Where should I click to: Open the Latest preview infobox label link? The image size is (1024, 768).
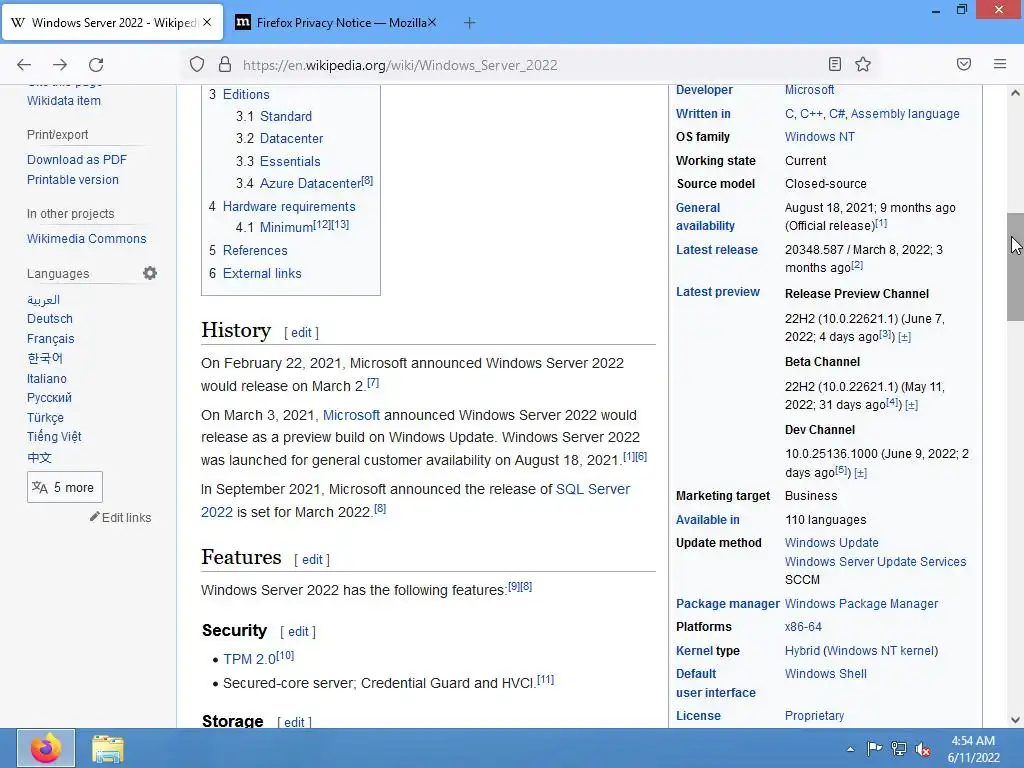(718, 292)
